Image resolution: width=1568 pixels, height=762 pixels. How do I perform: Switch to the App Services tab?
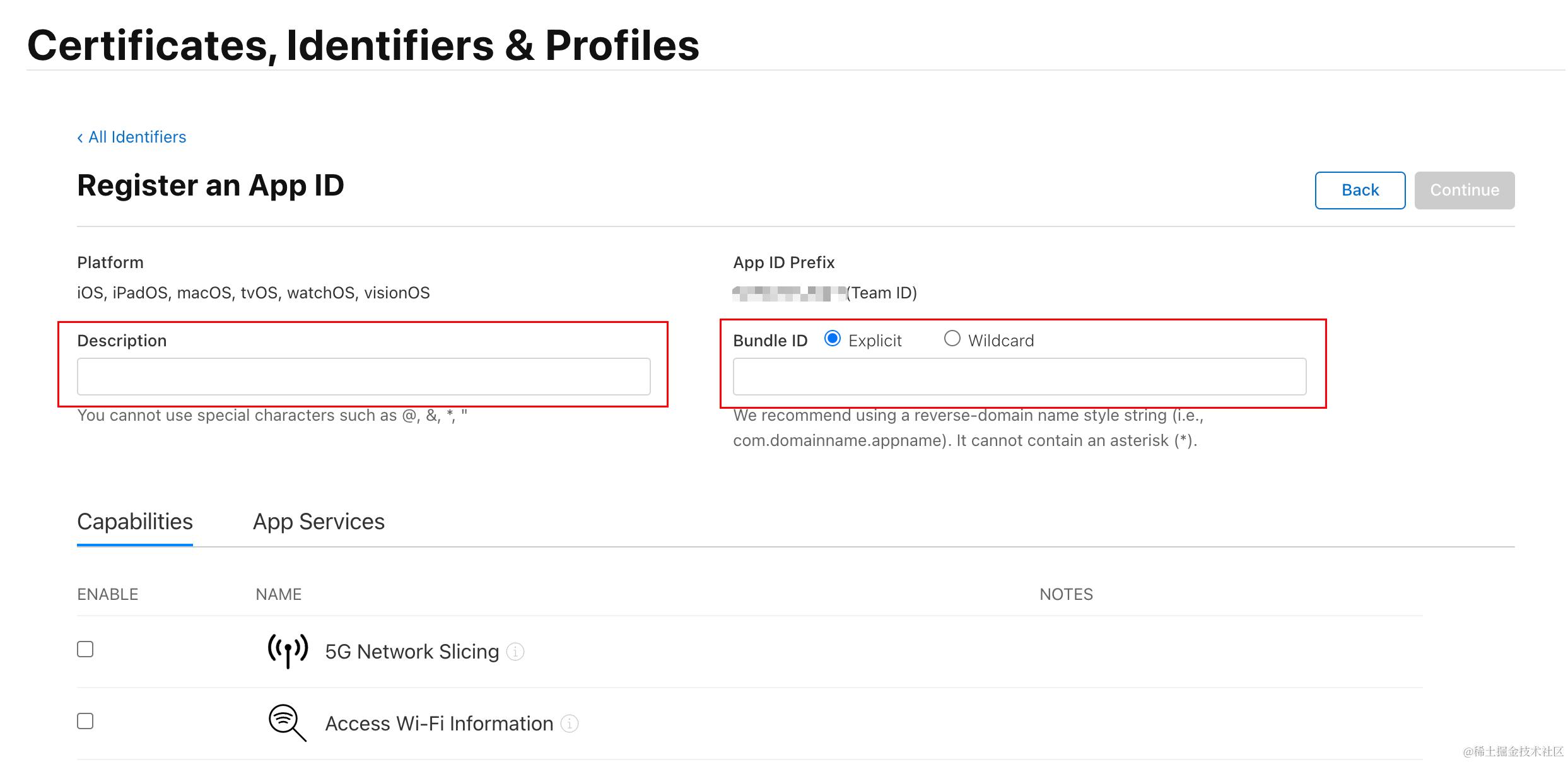pyautogui.click(x=319, y=522)
